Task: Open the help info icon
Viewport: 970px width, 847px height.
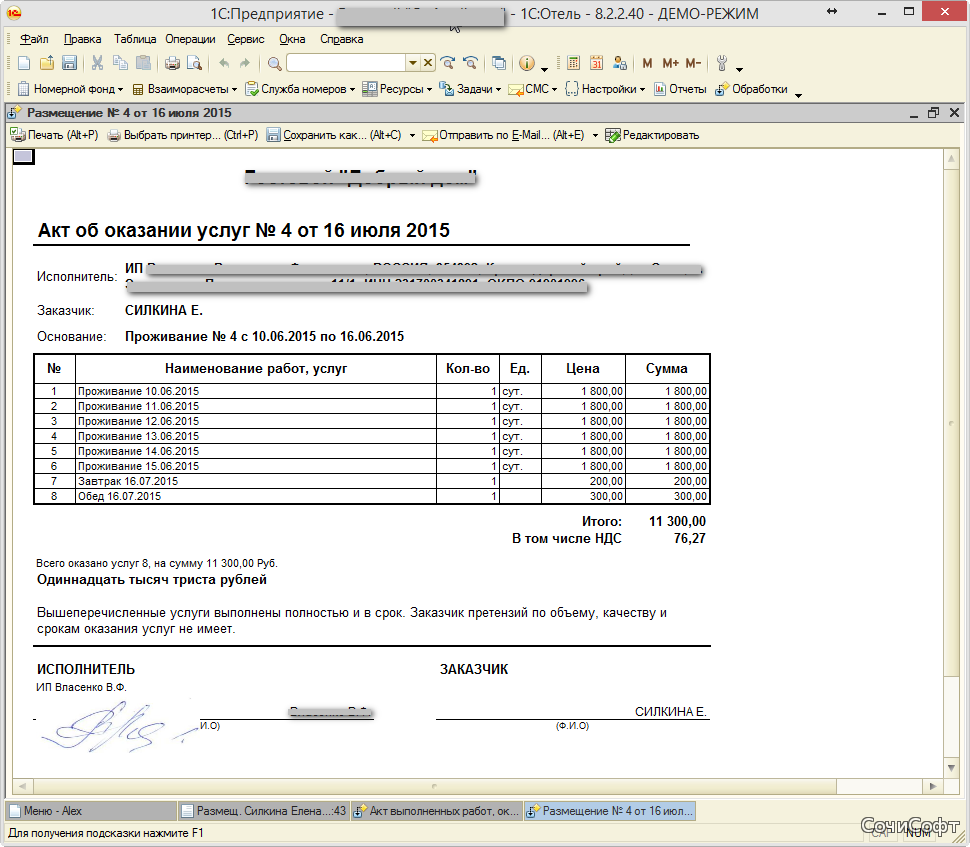Action: pyautogui.click(x=526, y=63)
